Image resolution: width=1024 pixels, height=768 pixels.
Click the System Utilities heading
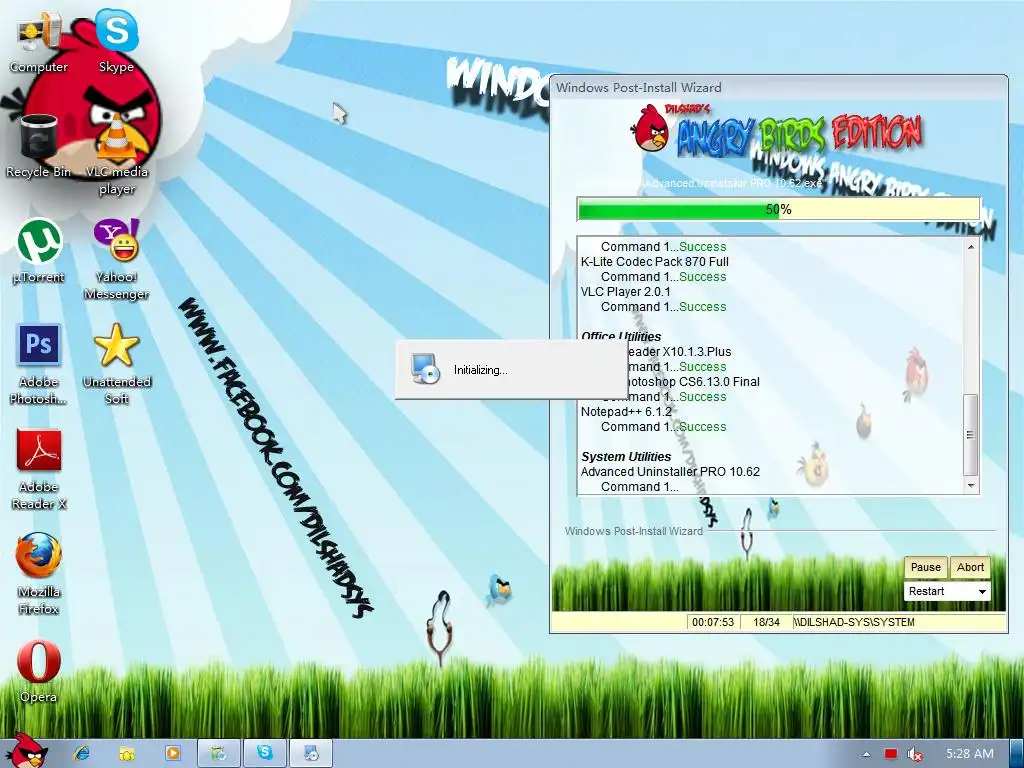click(x=626, y=456)
